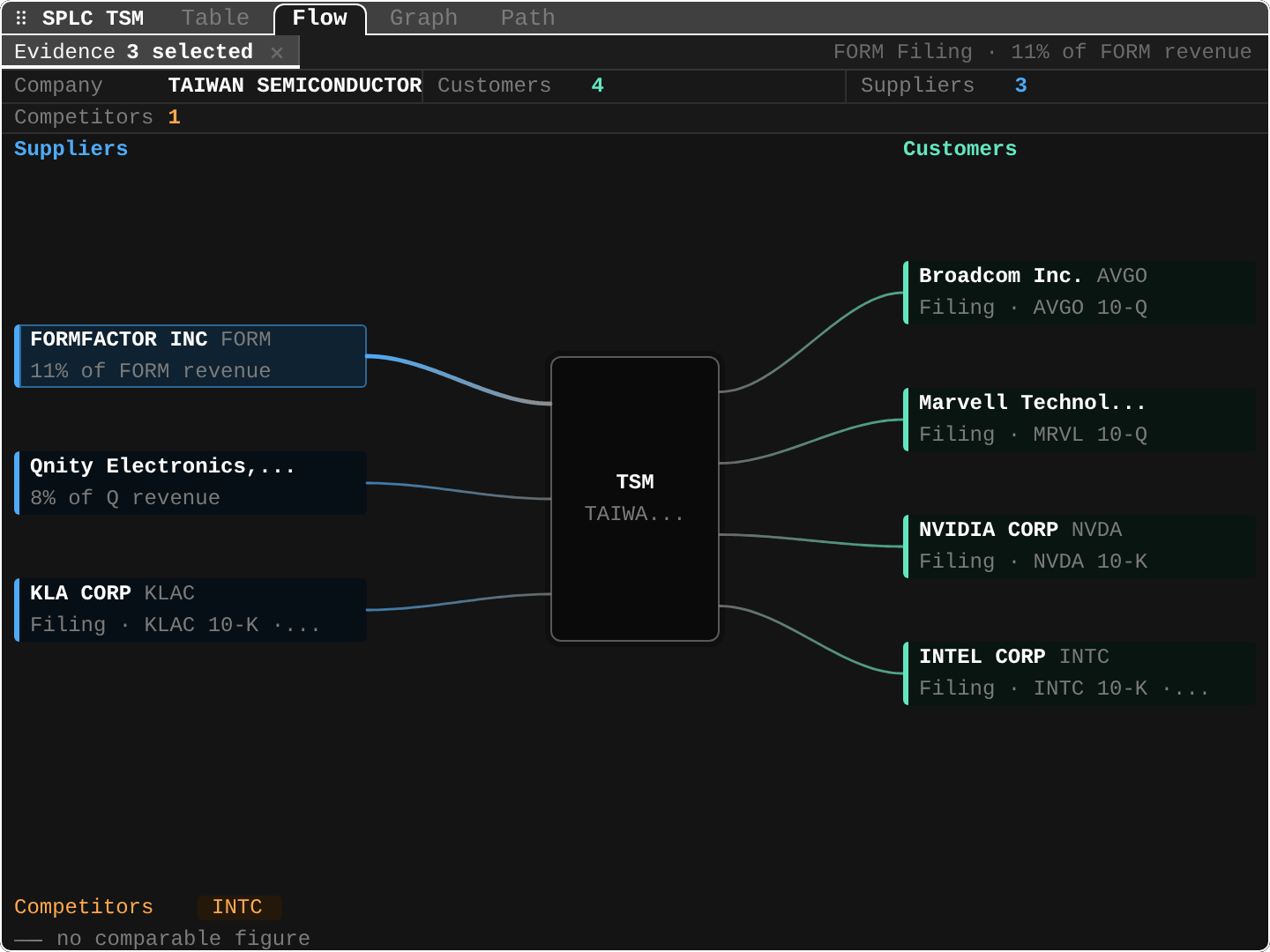Click the drag handle grip icon
Viewport: 1270px width, 952px height.
[21, 18]
